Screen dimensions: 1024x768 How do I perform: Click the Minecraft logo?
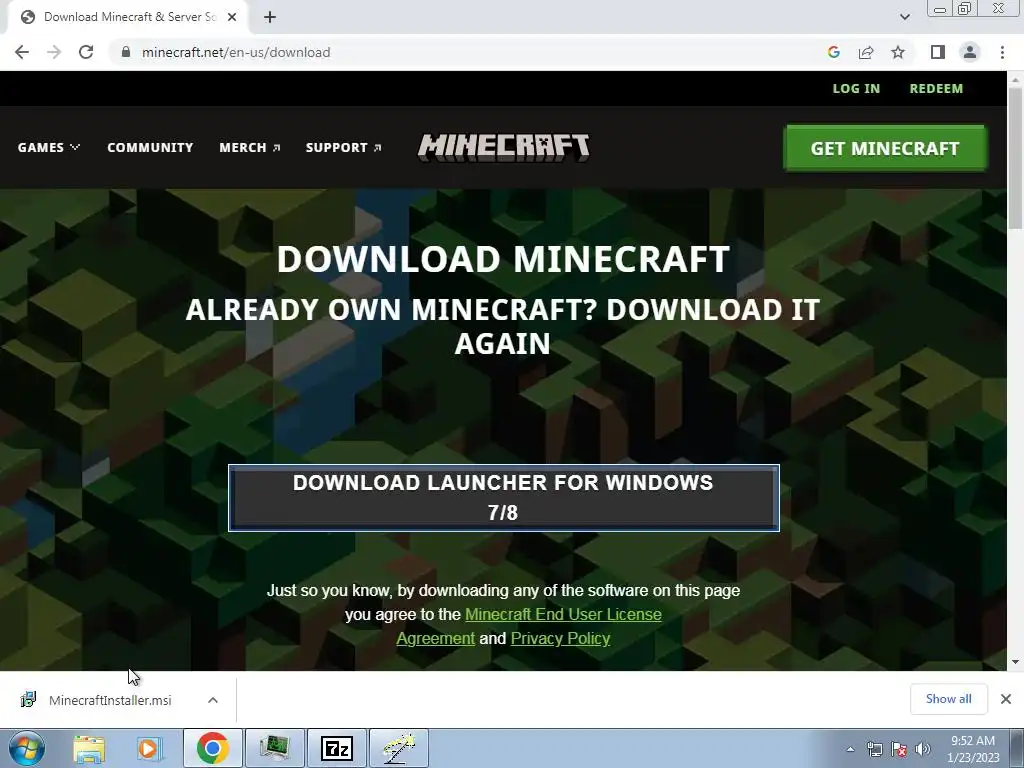click(x=504, y=148)
